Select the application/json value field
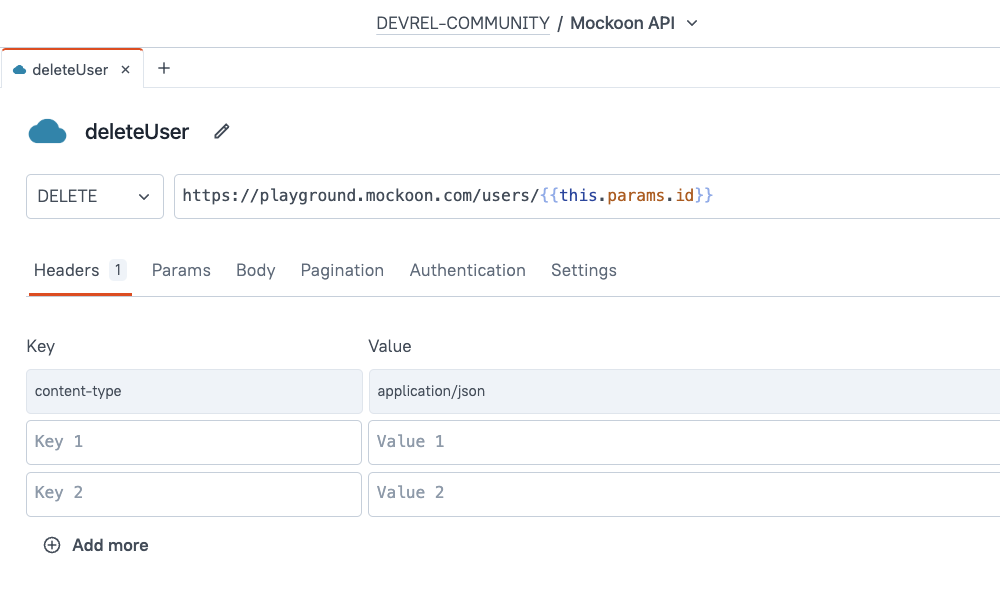This screenshot has width=1000, height=594. coord(683,391)
